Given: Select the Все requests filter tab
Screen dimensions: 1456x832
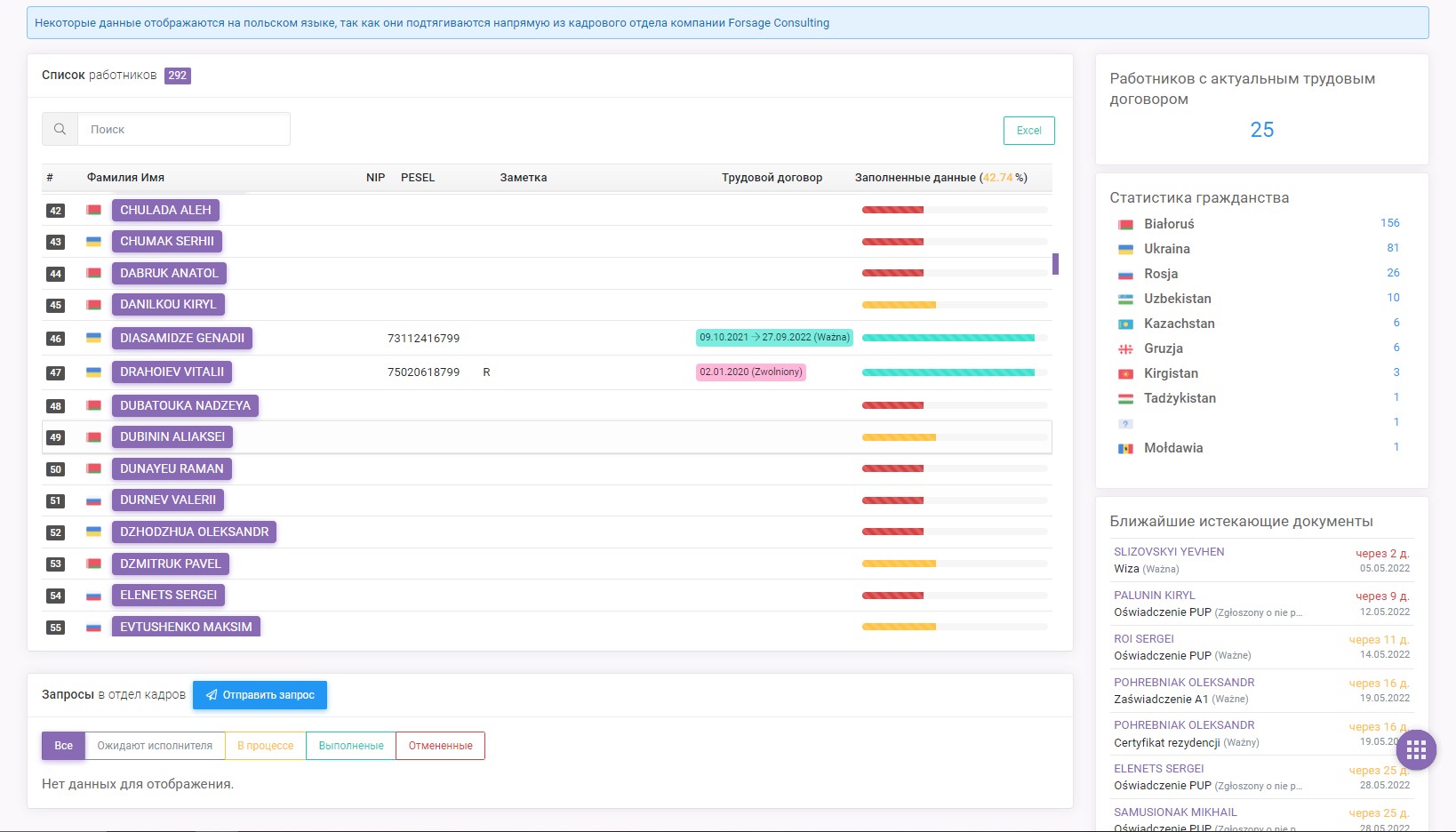Looking at the screenshot, I should 63,746.
